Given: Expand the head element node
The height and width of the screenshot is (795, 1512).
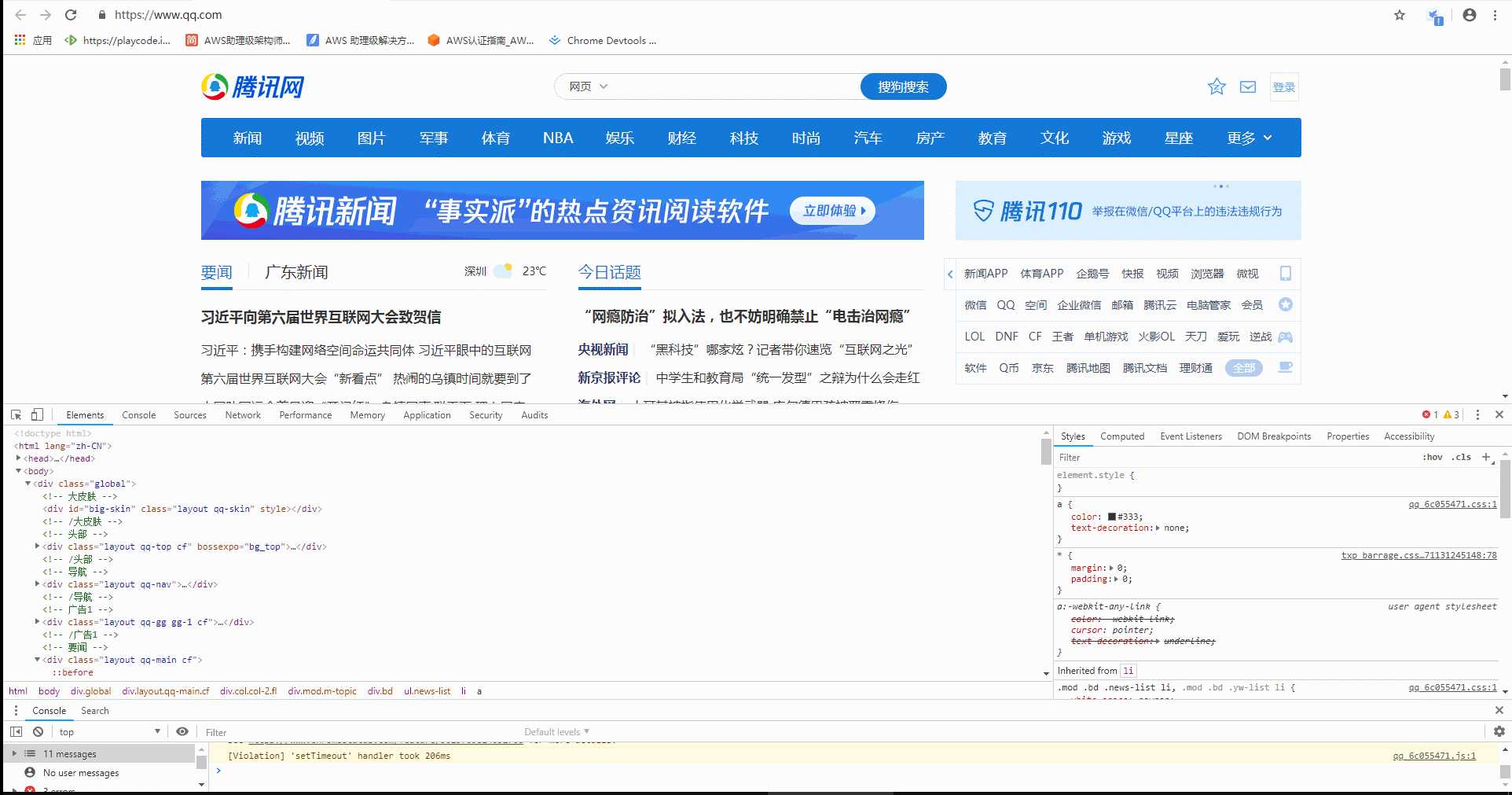Looking at the screenshot, I should 18,458.
